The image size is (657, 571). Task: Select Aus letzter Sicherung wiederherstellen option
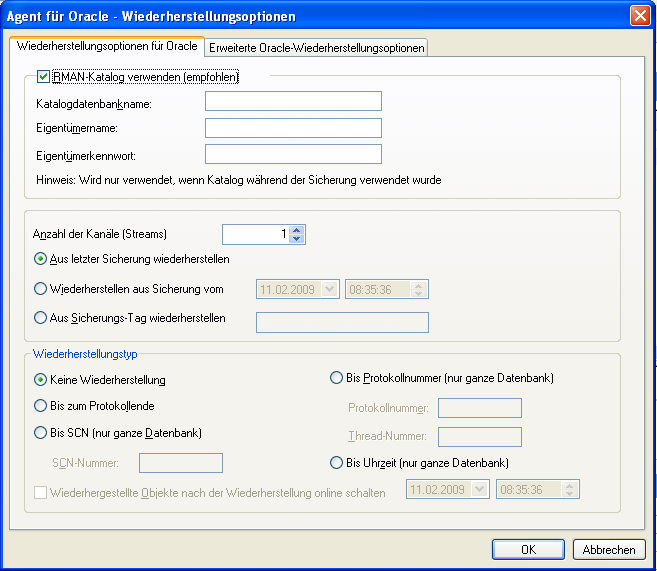(x=41, y=259)
